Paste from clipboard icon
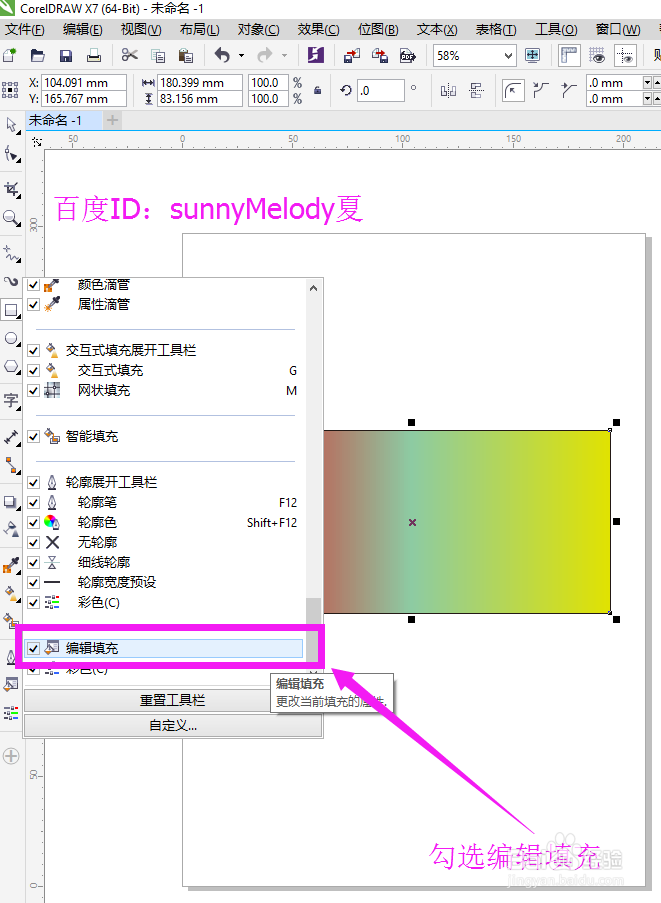The width and height of the screenshot is (661, 903). pyautogui.click(x=185, y=55)
